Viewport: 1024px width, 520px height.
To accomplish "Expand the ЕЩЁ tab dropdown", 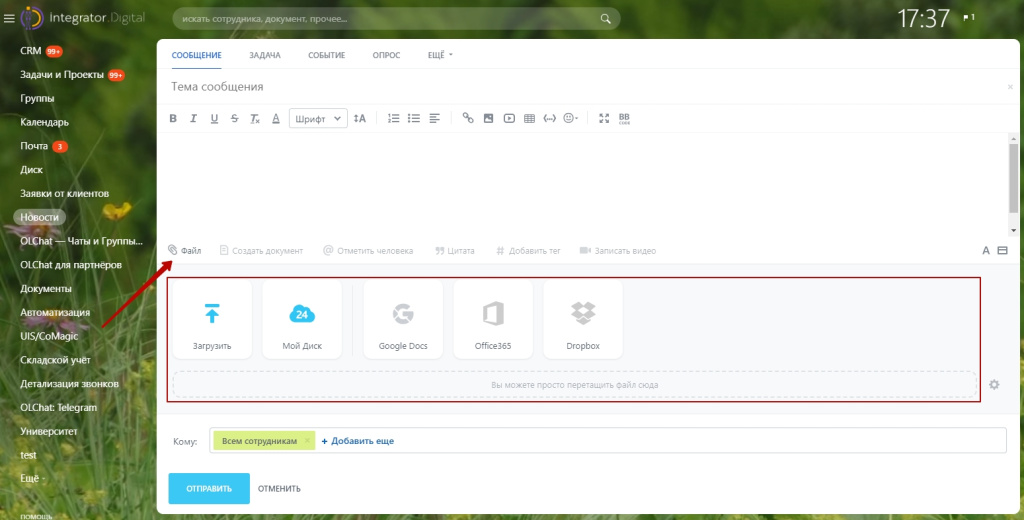I will coord(440,55).
